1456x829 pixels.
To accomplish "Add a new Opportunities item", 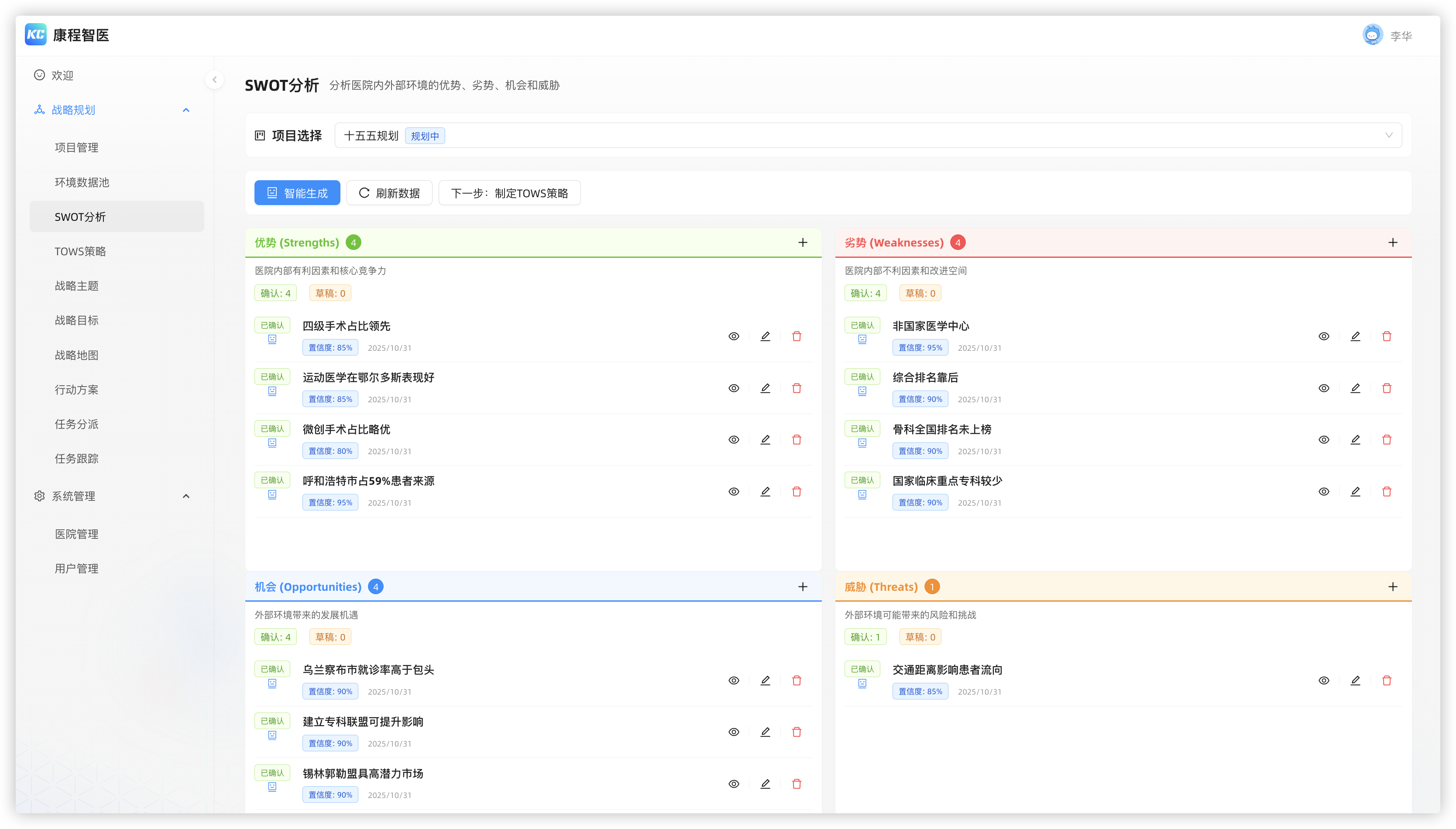I will (803, 586).
